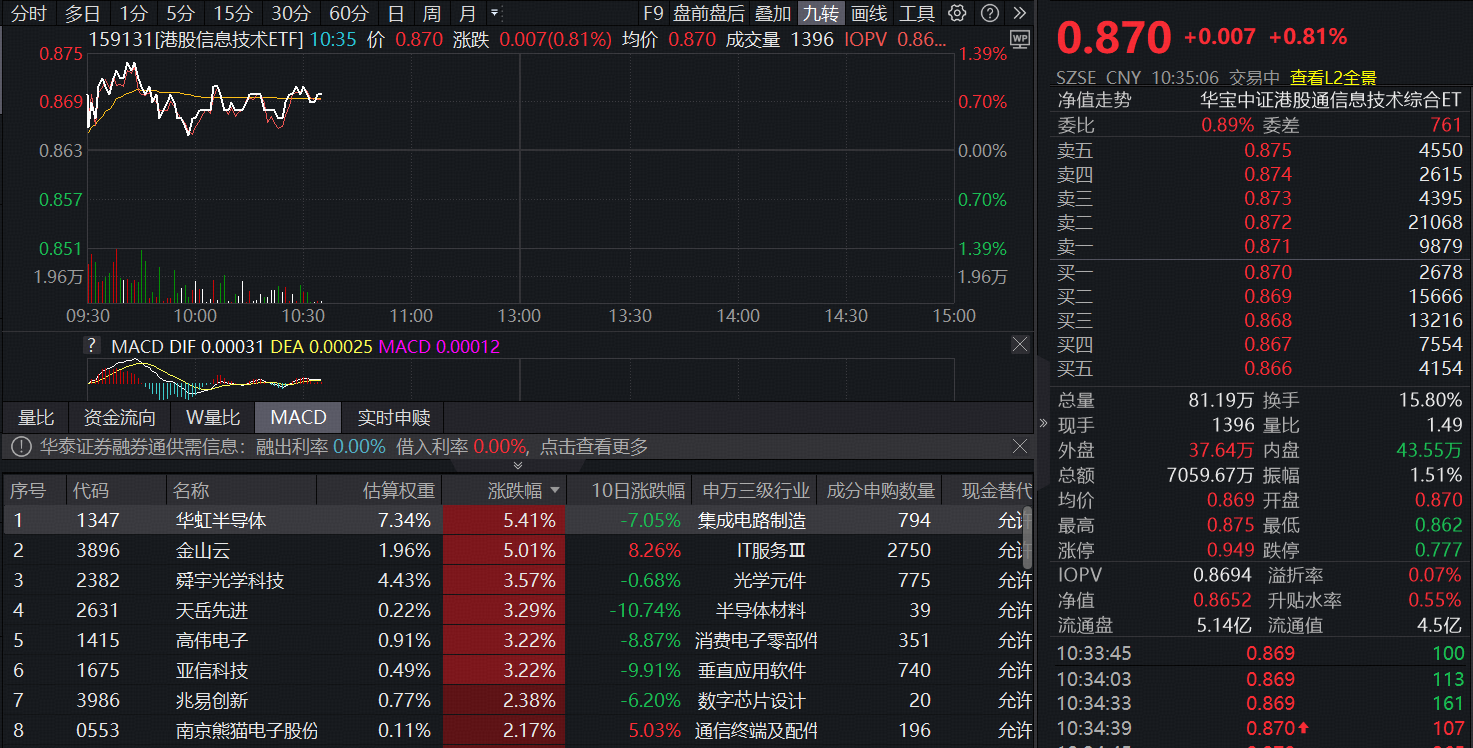Screen dimensions: 1473x748
Task: Expand panel using double chevron below notice
Action: pyautogui.click(x=518, y=466)
